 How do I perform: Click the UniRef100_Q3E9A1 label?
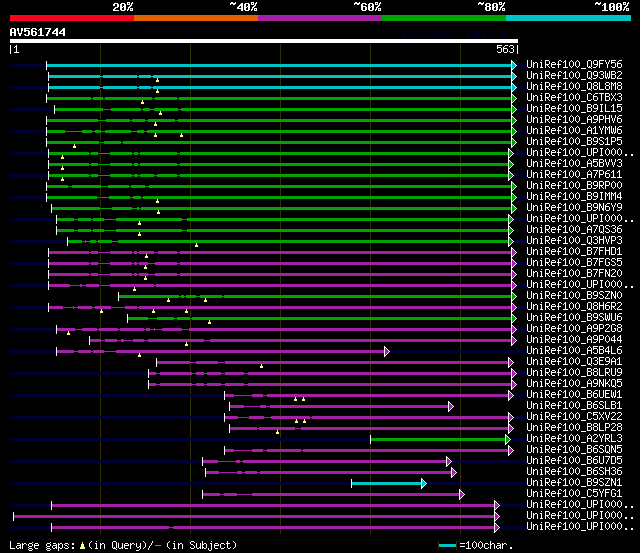coord(574,362)
